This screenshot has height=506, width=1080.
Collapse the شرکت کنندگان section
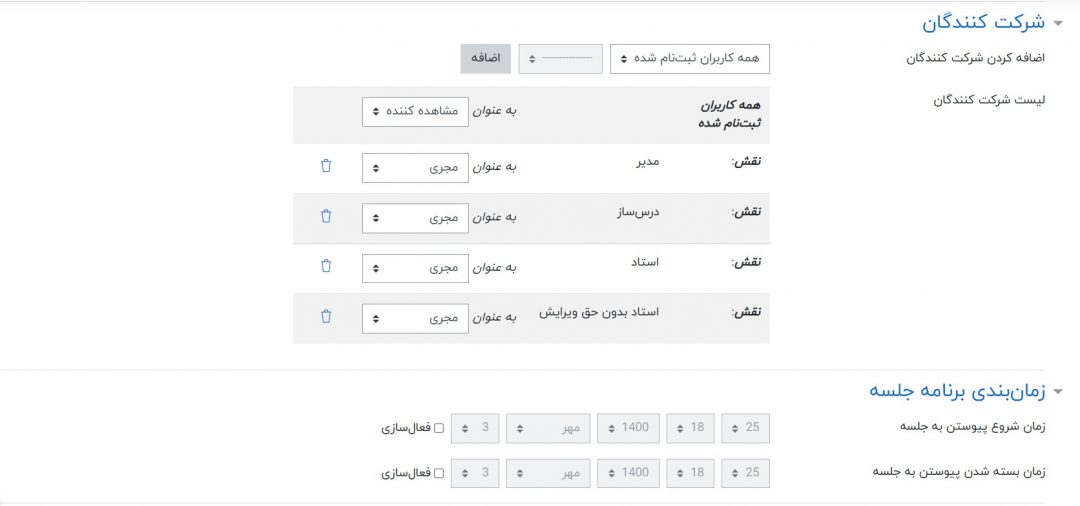tap(1057, 23)
